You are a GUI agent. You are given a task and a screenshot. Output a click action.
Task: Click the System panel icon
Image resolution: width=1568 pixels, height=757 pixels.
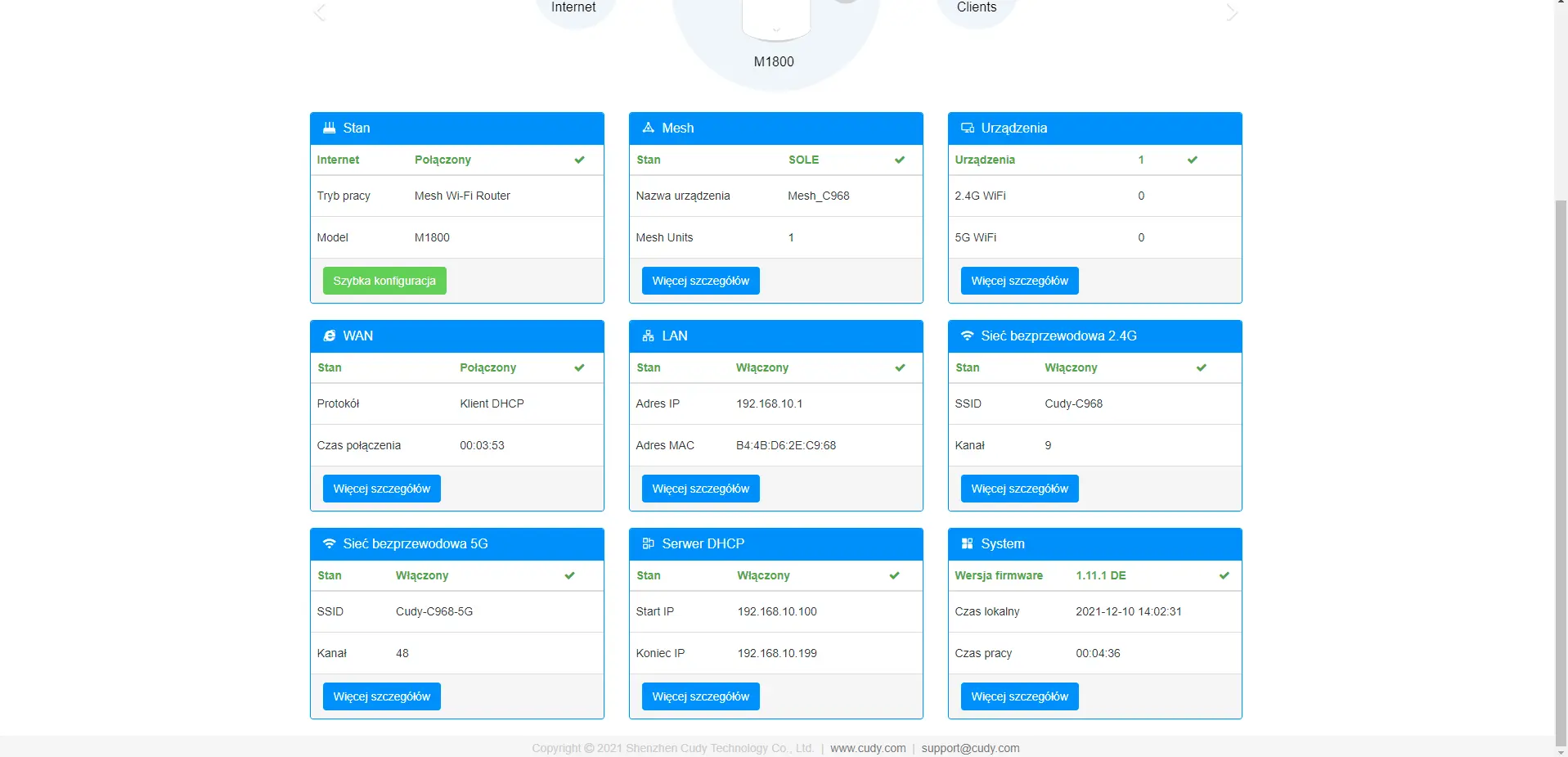point(967,543)
